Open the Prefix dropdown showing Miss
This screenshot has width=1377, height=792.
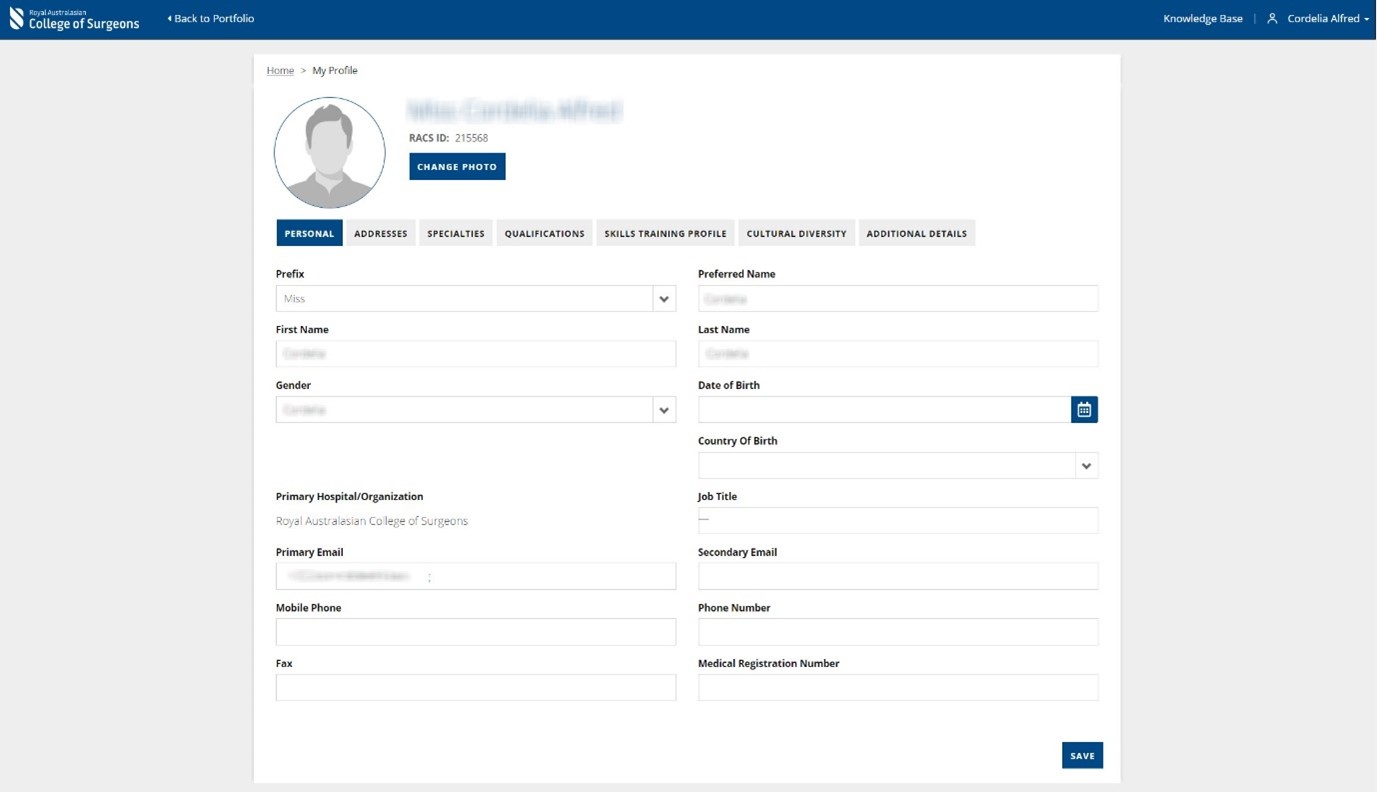point(664,298)
